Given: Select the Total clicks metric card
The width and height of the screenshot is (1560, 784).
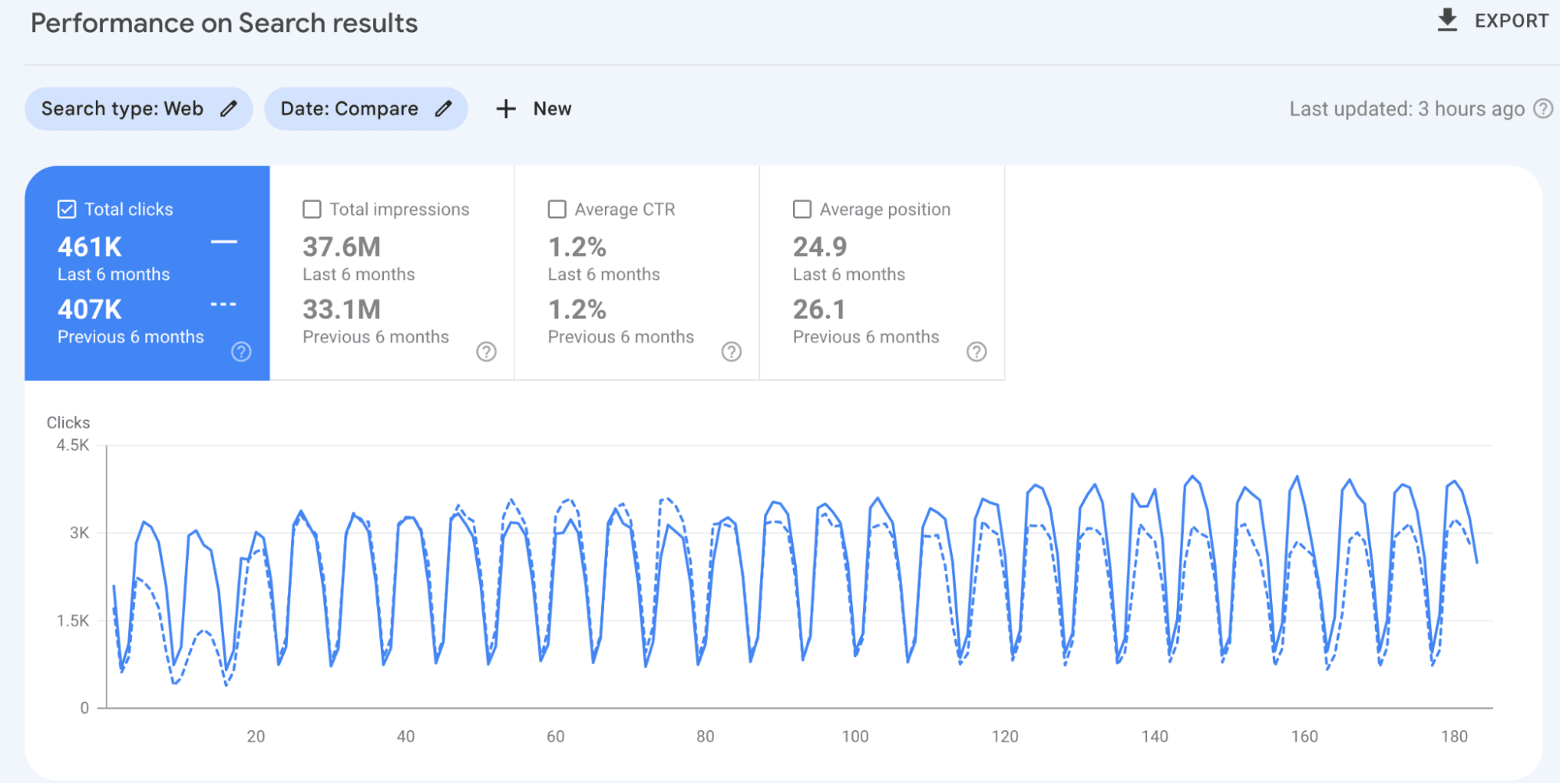Looking at the screenshot, I should point(148,273).
